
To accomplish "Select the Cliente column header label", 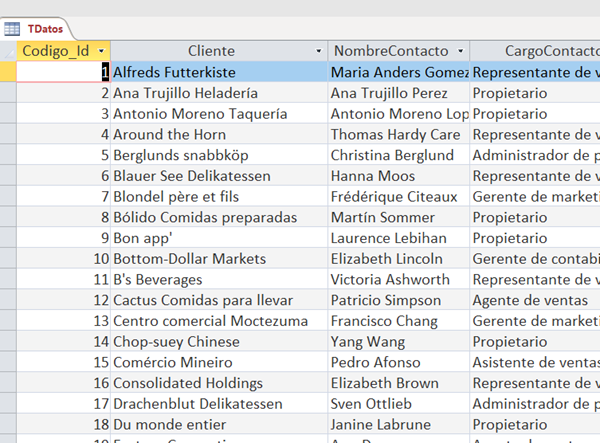I will coord(211,51).
